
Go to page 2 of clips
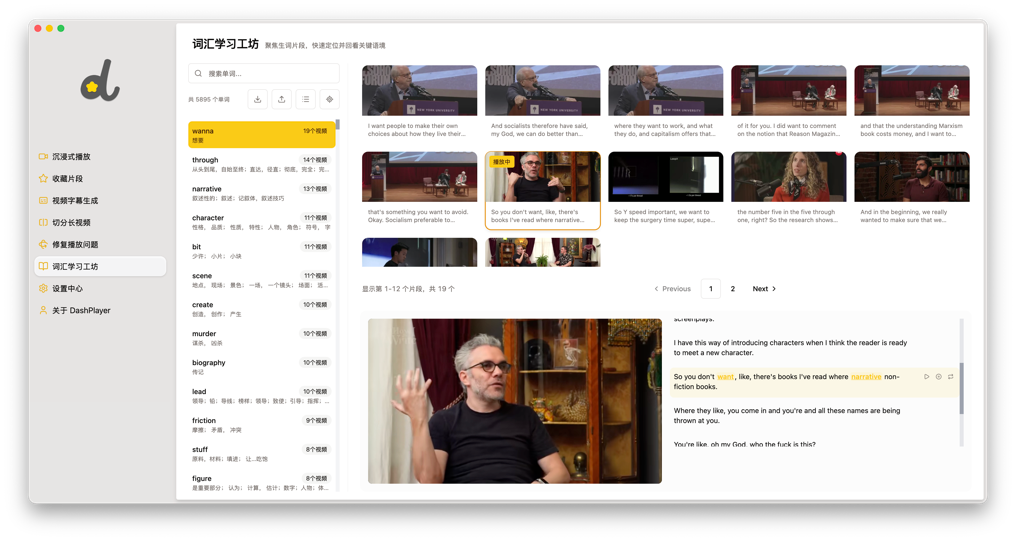(733, 289)
